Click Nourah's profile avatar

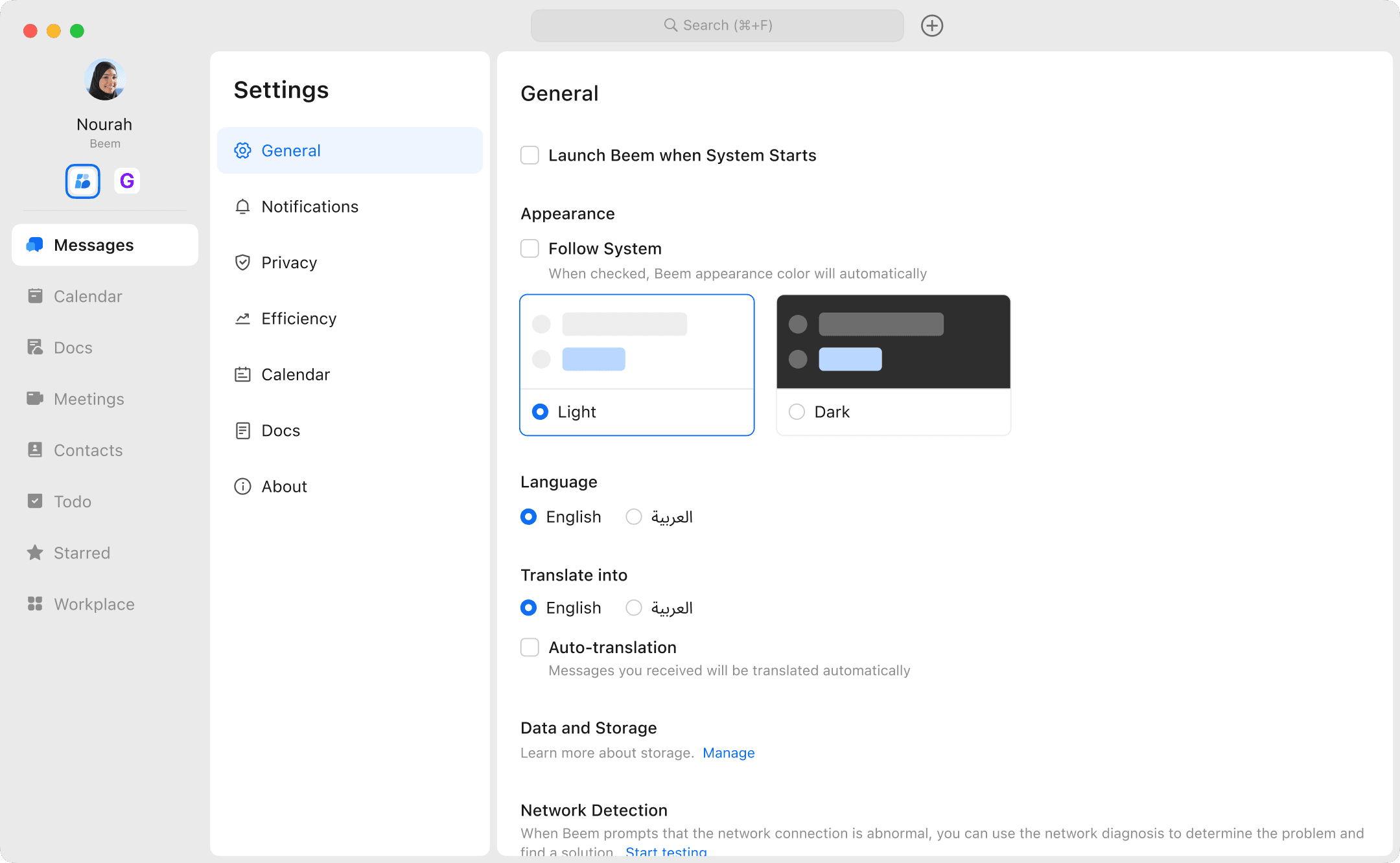coord(104,80)
